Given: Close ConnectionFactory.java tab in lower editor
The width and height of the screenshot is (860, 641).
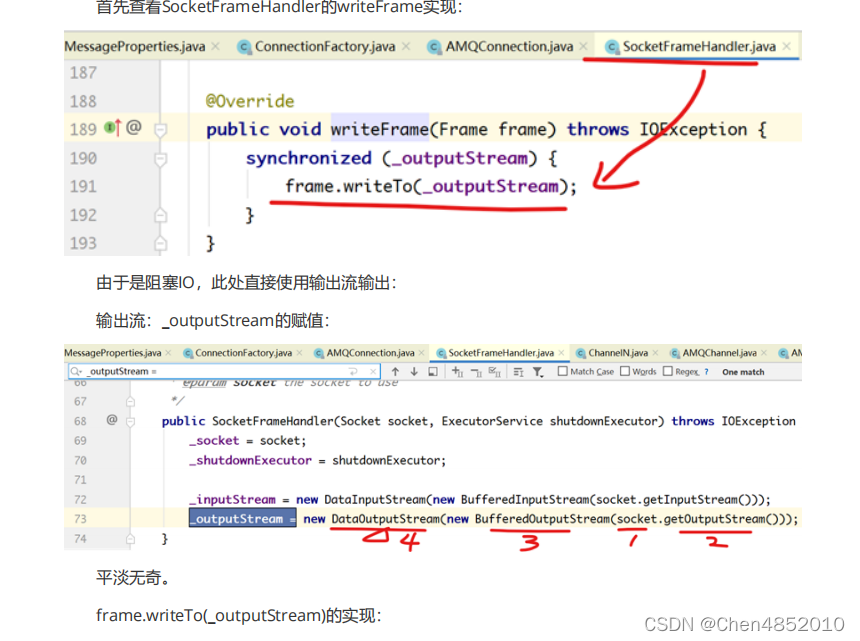Looking at the screenshot, I should (x=299, y=353).
